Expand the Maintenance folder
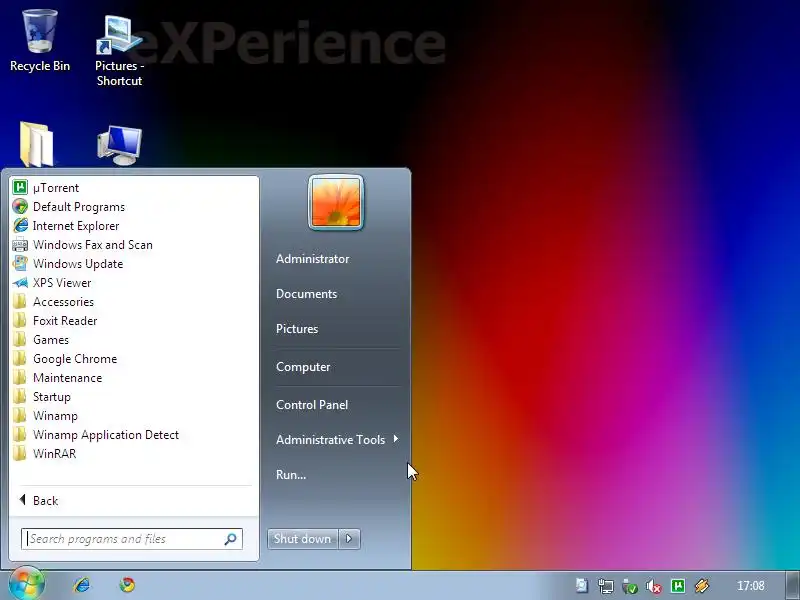 [133, 378]
